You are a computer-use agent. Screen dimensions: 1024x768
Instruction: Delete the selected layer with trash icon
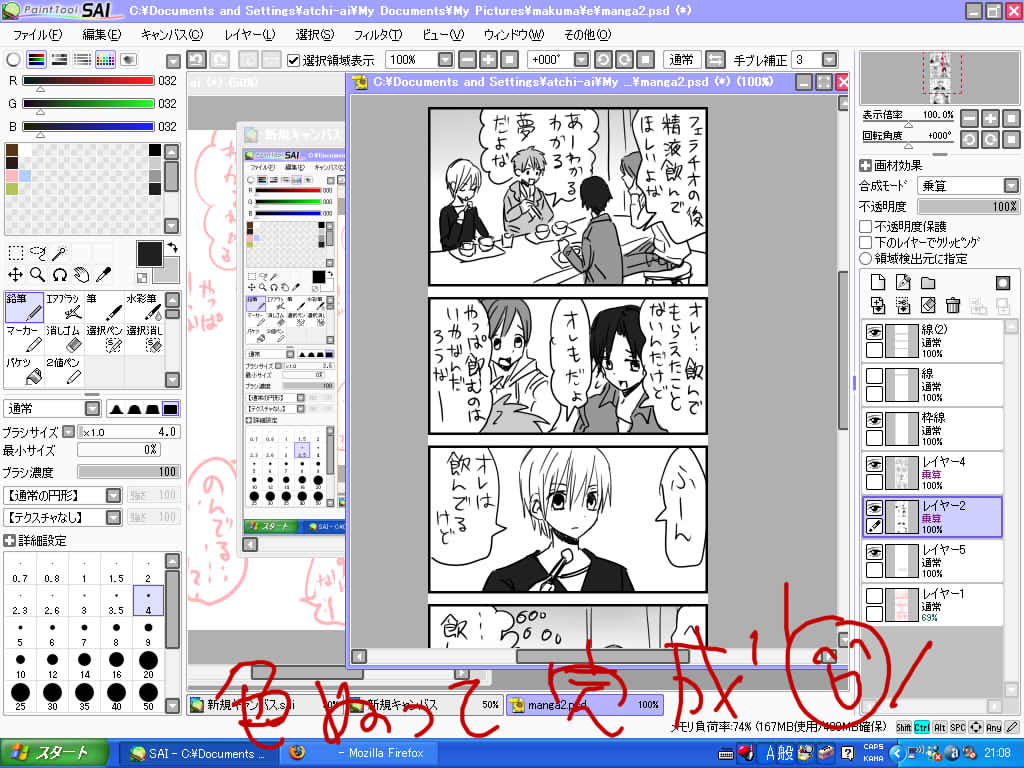(953, 305)
